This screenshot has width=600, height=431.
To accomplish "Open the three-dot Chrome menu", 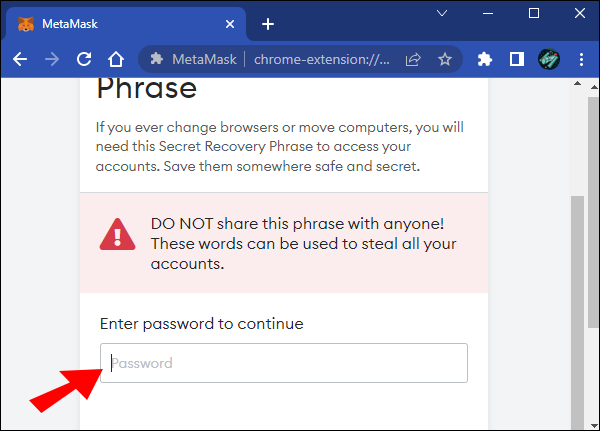I will tap(580, 59).
